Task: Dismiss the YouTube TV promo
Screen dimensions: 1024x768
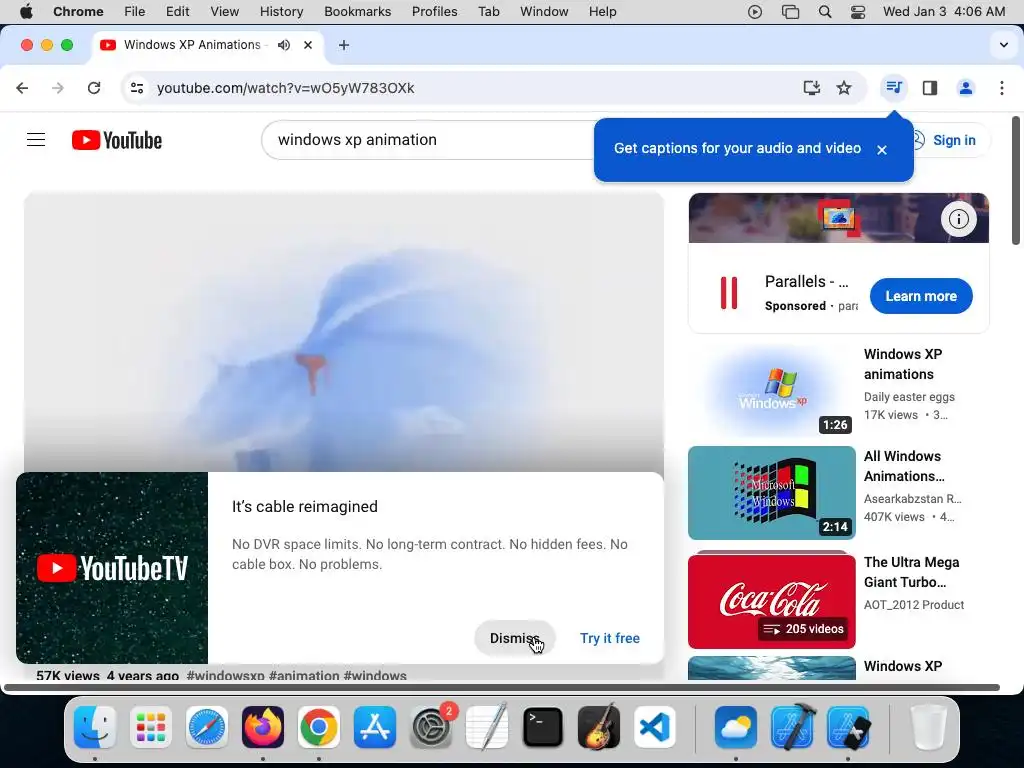Action: coord(515,638)
